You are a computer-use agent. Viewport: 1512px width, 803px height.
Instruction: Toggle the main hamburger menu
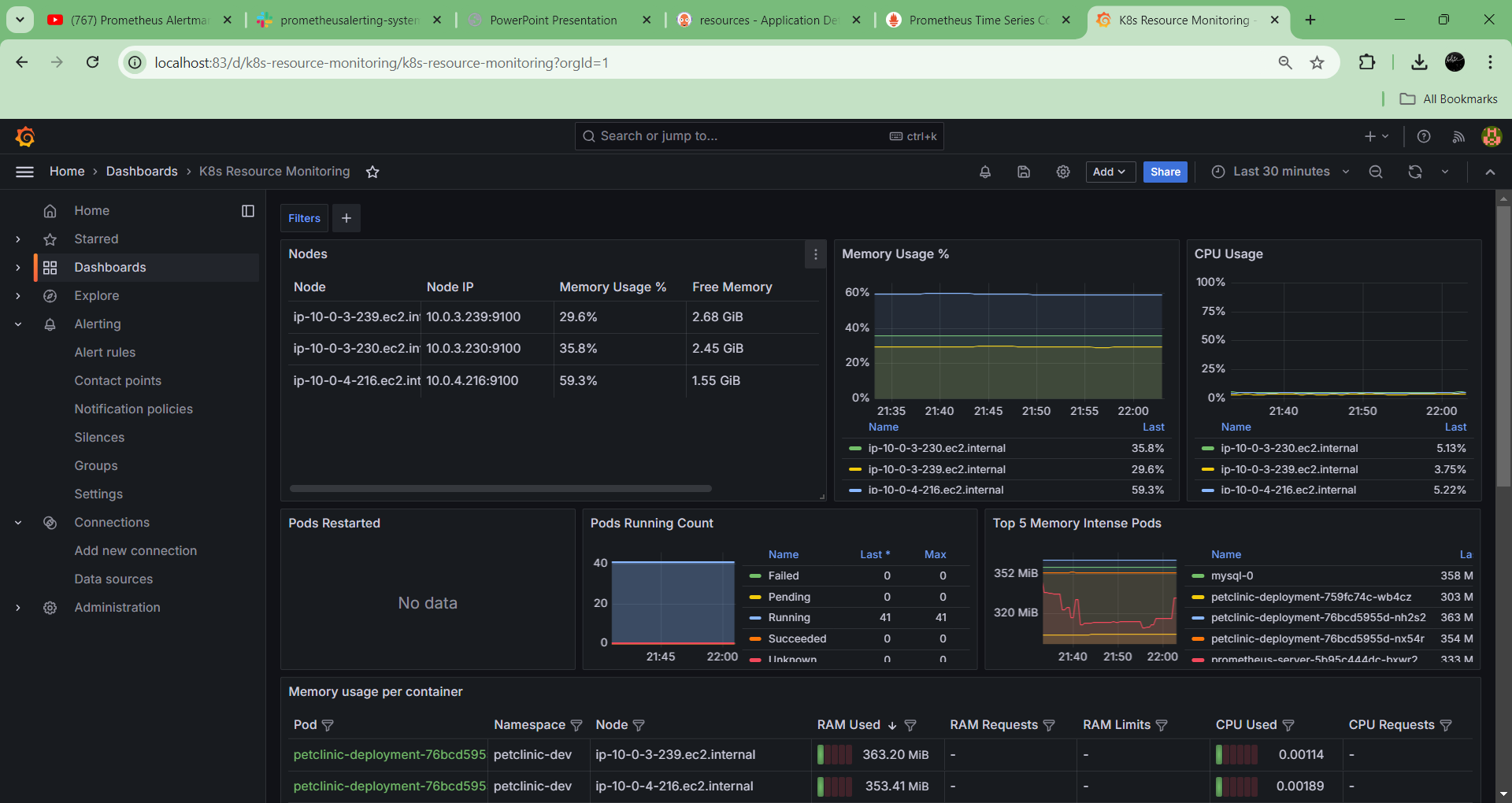click(x=24, y=172)
